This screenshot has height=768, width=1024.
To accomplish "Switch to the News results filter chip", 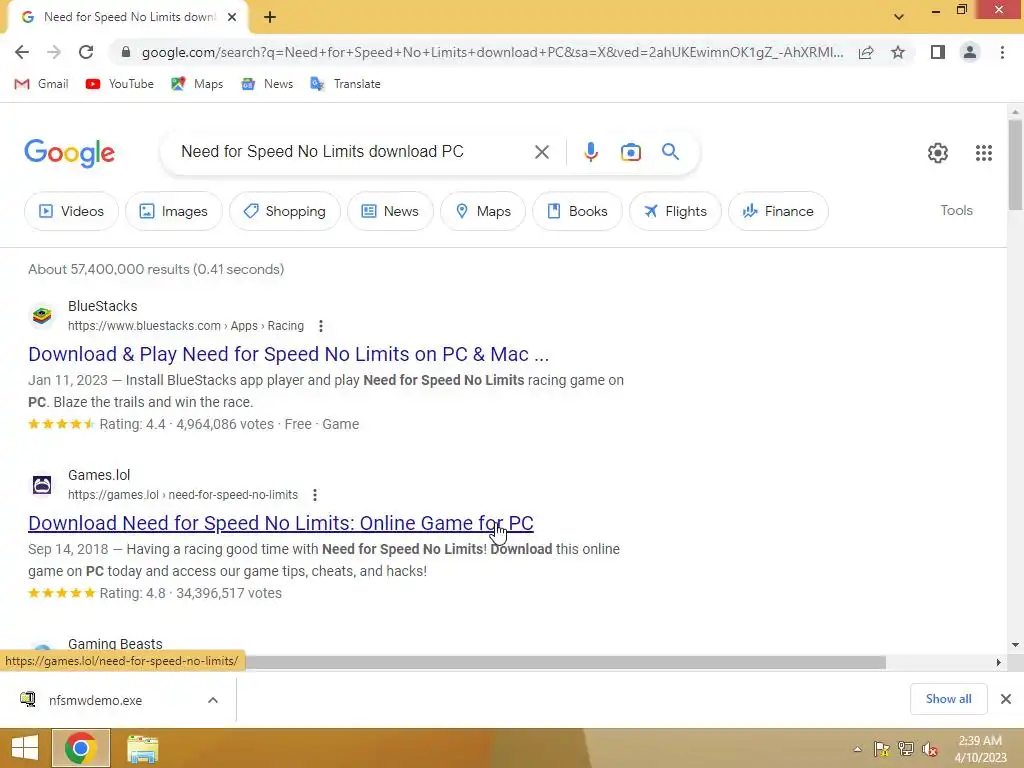I will coord(390,211).
